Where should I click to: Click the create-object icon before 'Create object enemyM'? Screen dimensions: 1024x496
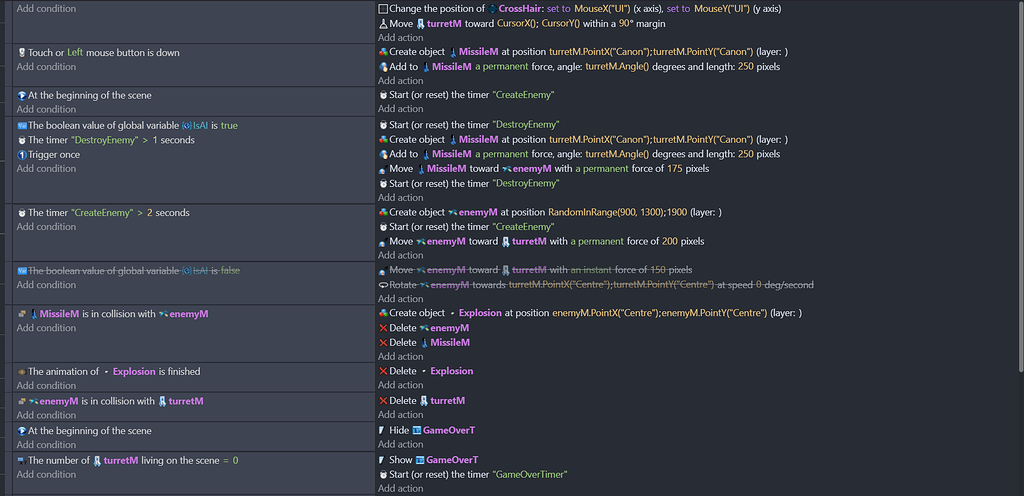click(x=383, y=212)
